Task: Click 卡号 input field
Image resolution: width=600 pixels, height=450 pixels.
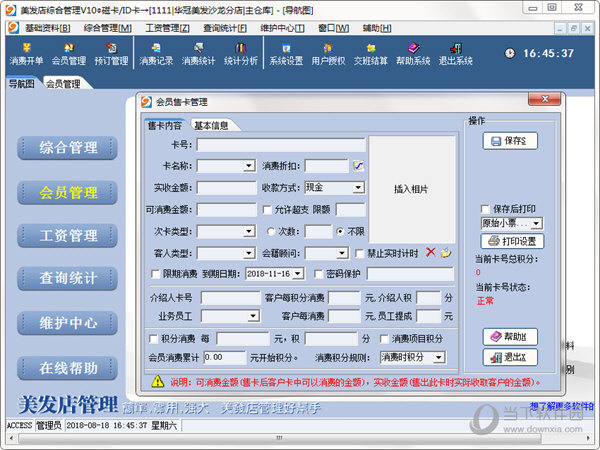Action: [281, 145]
